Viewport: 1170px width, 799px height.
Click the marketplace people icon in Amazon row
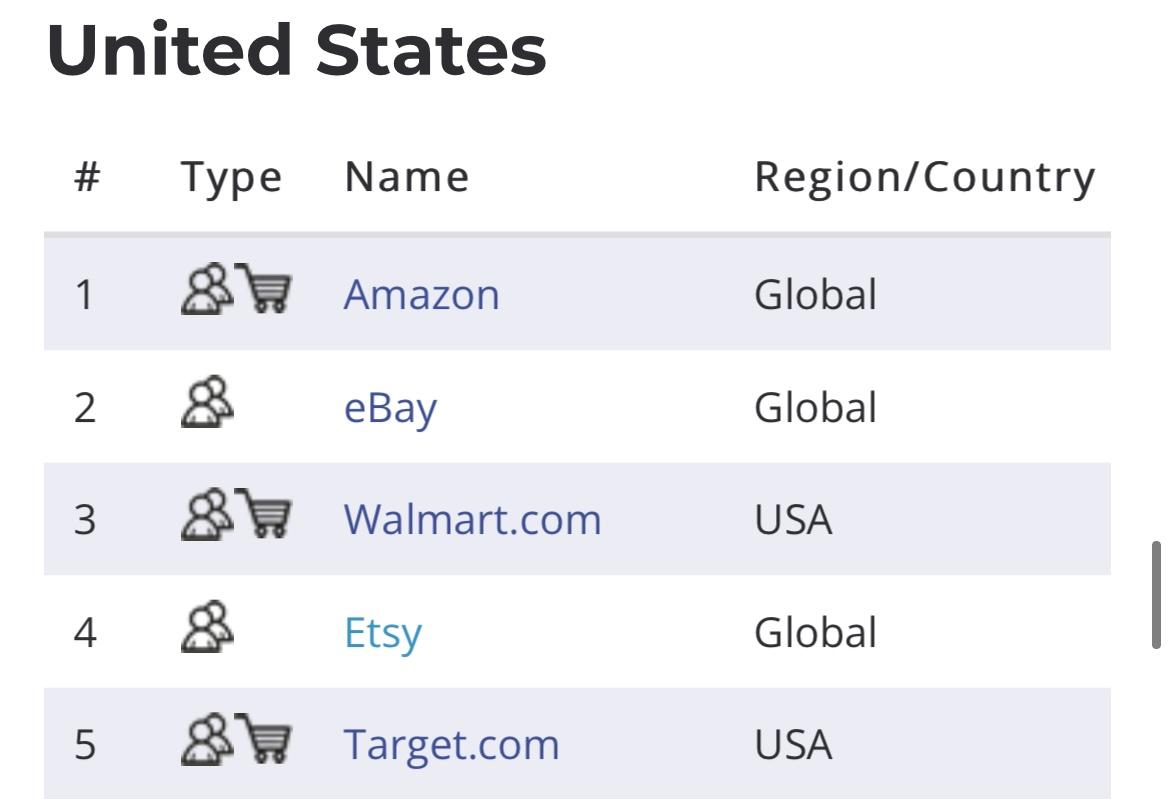tap(207, 289)
